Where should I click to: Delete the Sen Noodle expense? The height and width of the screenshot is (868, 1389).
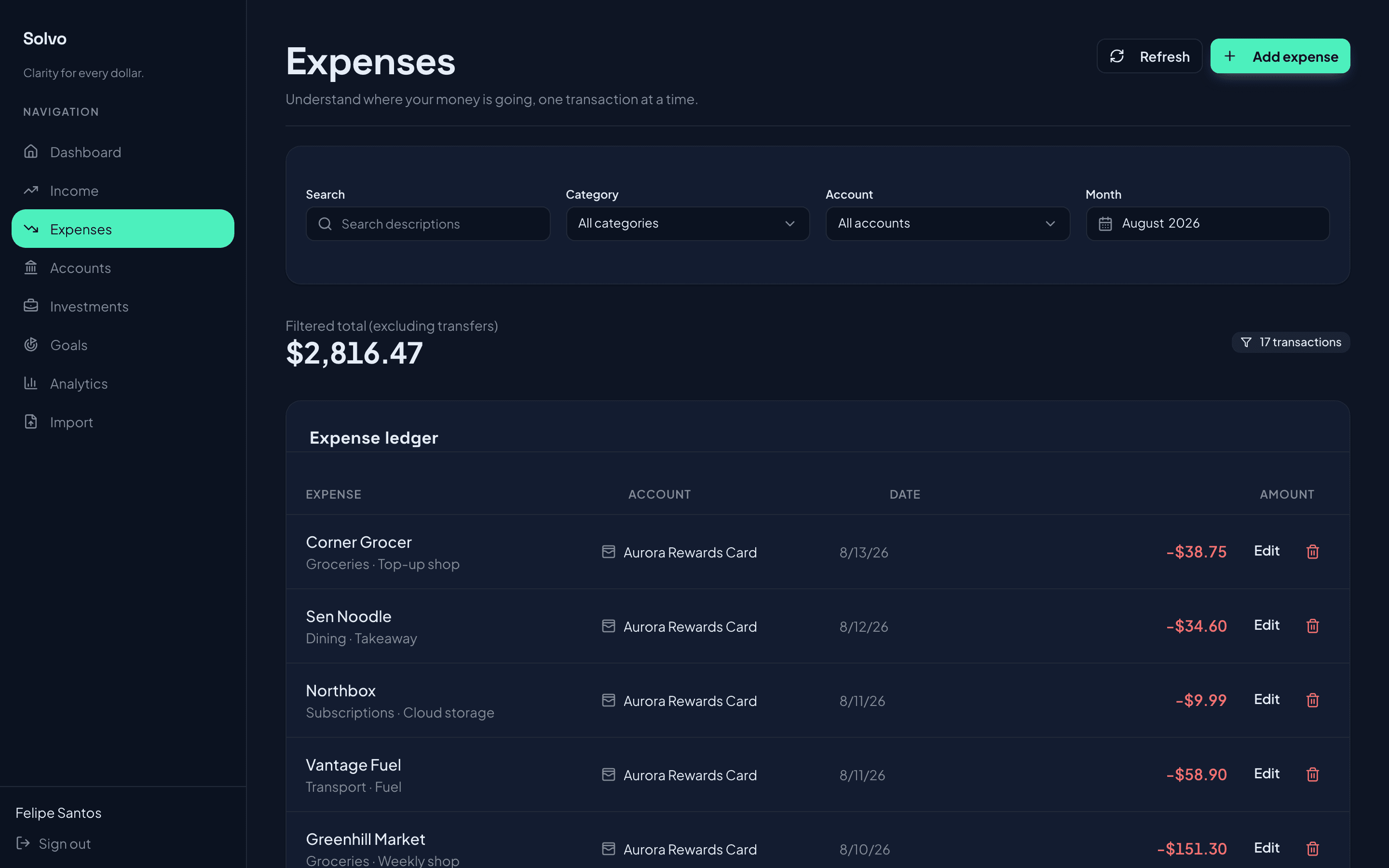pyautogui.click(x=1312, y=626)
